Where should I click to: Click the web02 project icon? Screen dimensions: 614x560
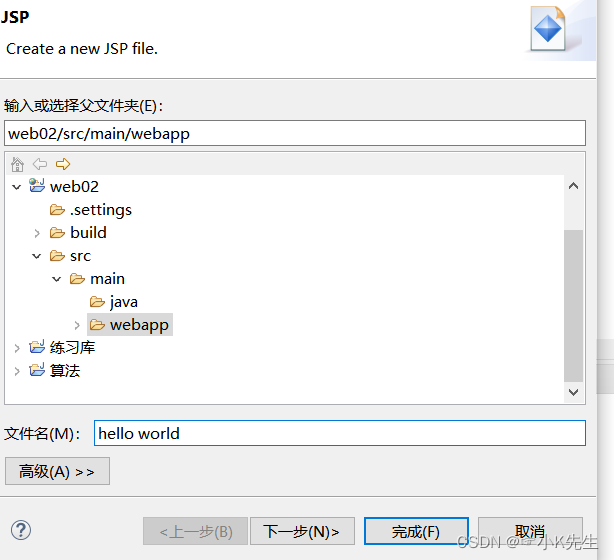[x=37, y=185]
